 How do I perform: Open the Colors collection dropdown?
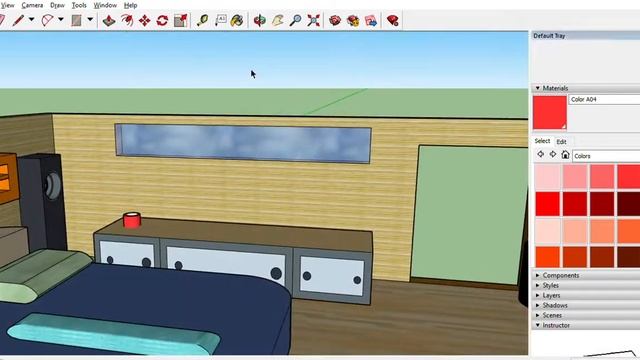(x=606, y=156)
